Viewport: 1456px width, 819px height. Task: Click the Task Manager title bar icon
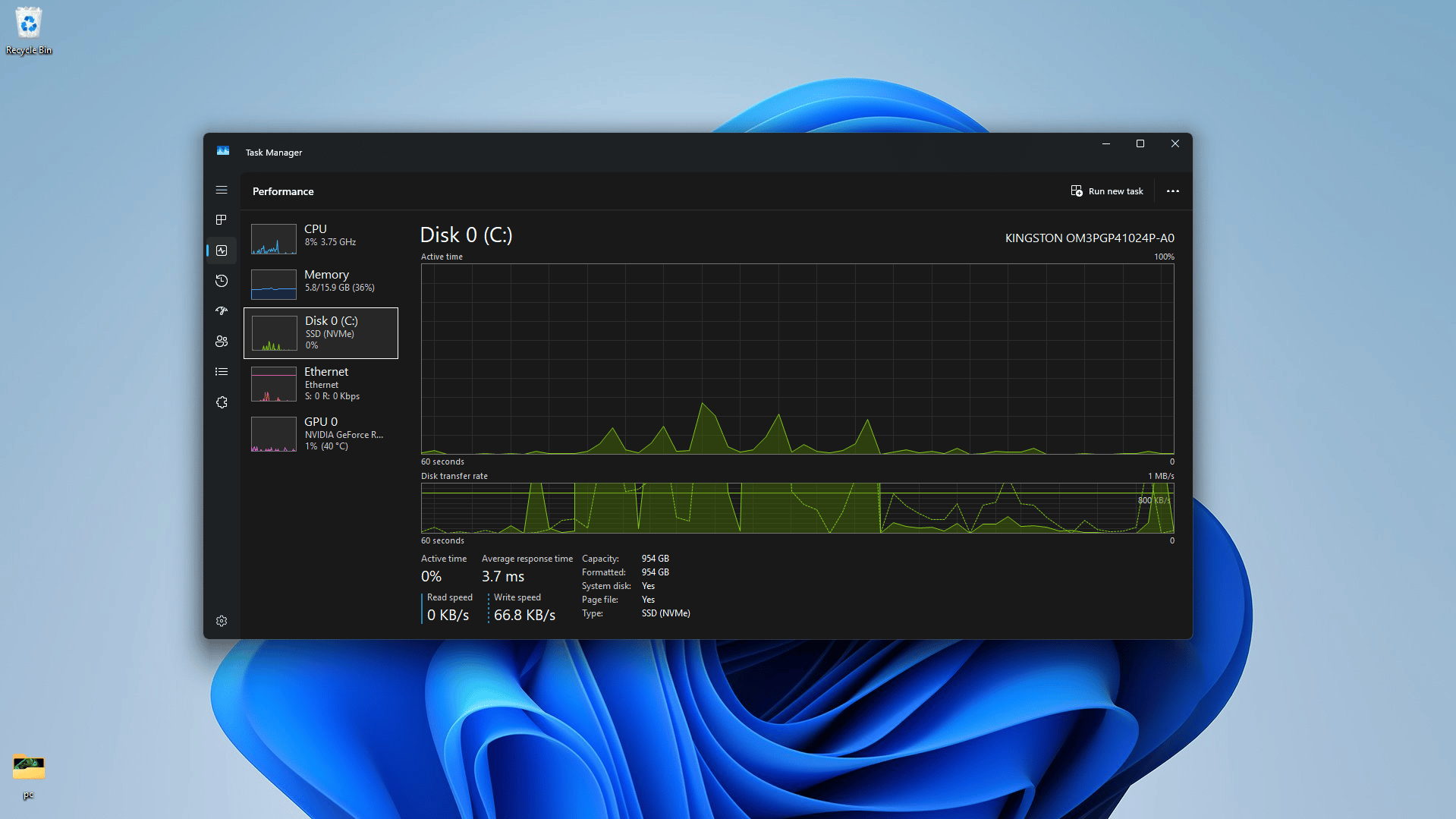pos(223,151)
